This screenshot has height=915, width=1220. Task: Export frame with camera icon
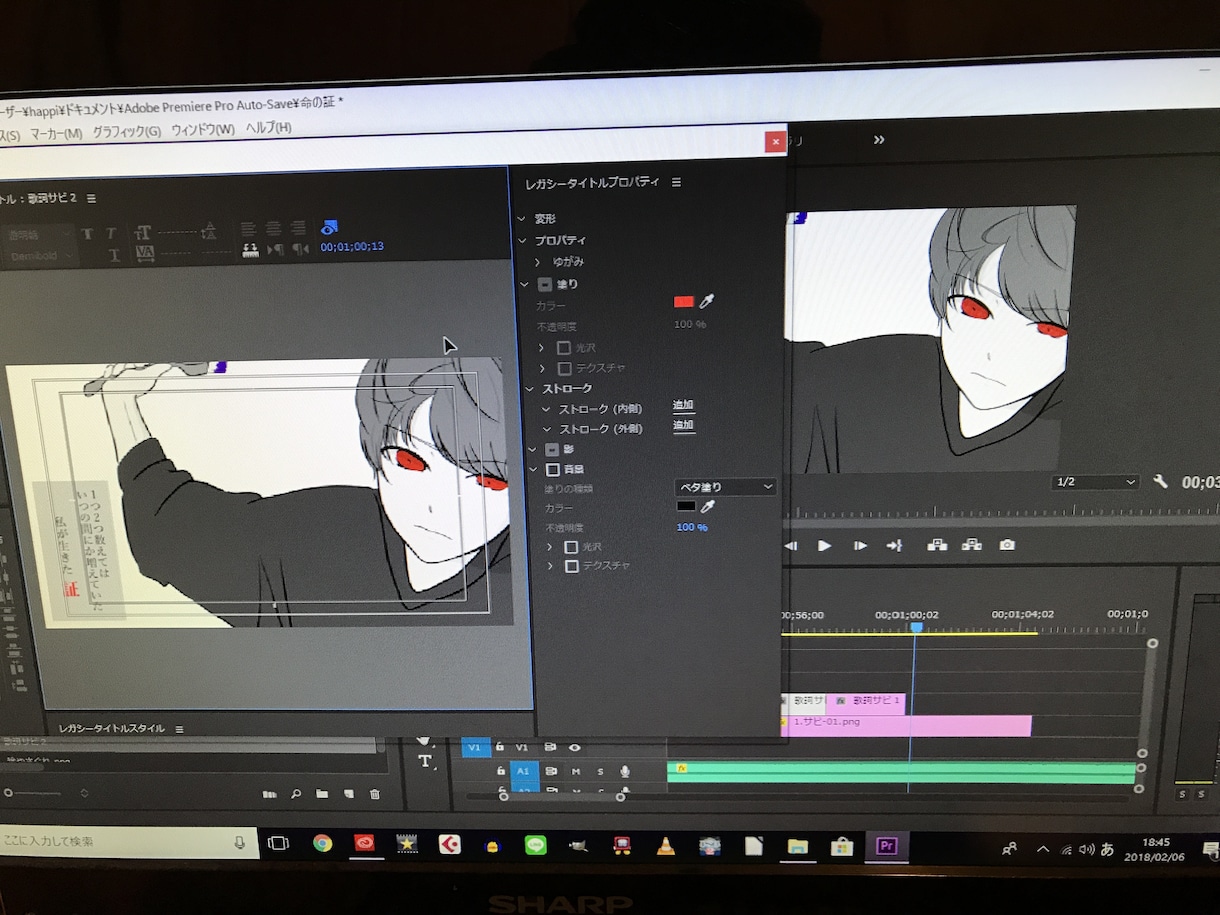coord(1007,545)
